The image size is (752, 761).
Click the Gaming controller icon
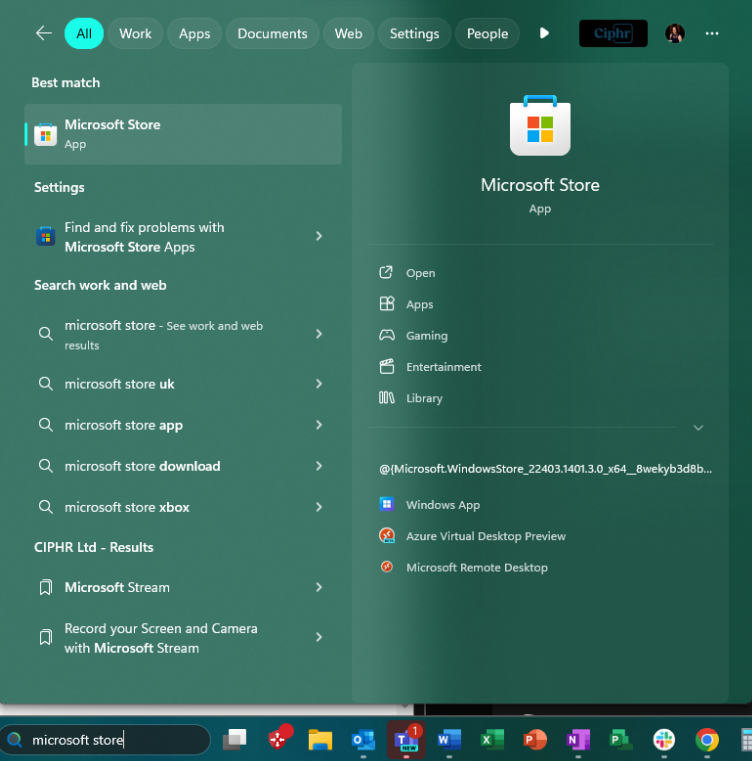pyautogui.click(x=386, y=335)
